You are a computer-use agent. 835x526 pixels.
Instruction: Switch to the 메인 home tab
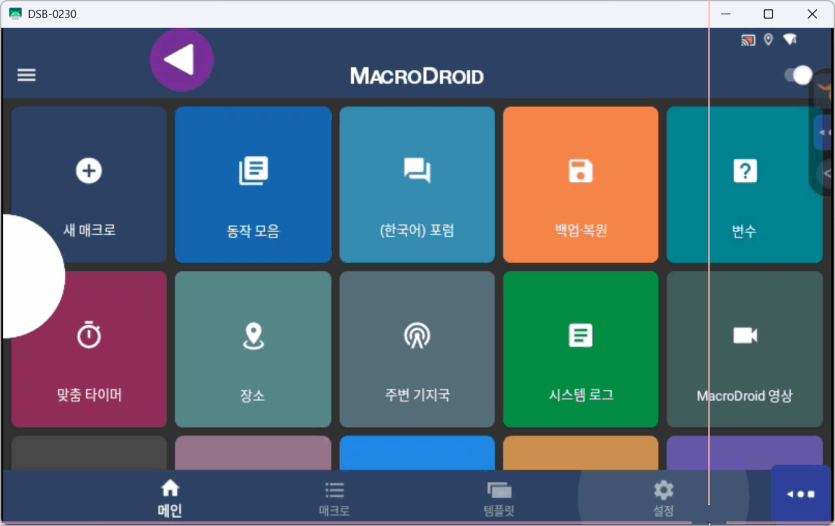(x=170, y=499)
